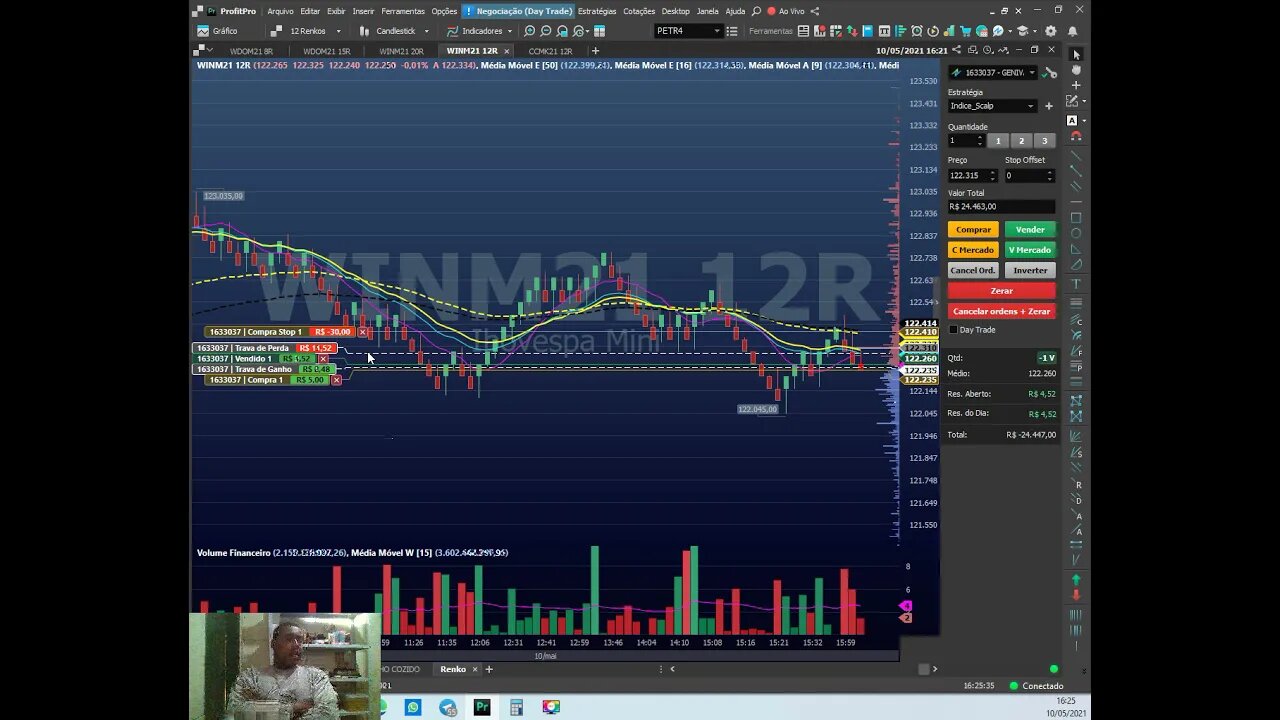Select the circle drawing tool
The height and width of the screenshot is (720, 1280).
tap(1076, 233)
